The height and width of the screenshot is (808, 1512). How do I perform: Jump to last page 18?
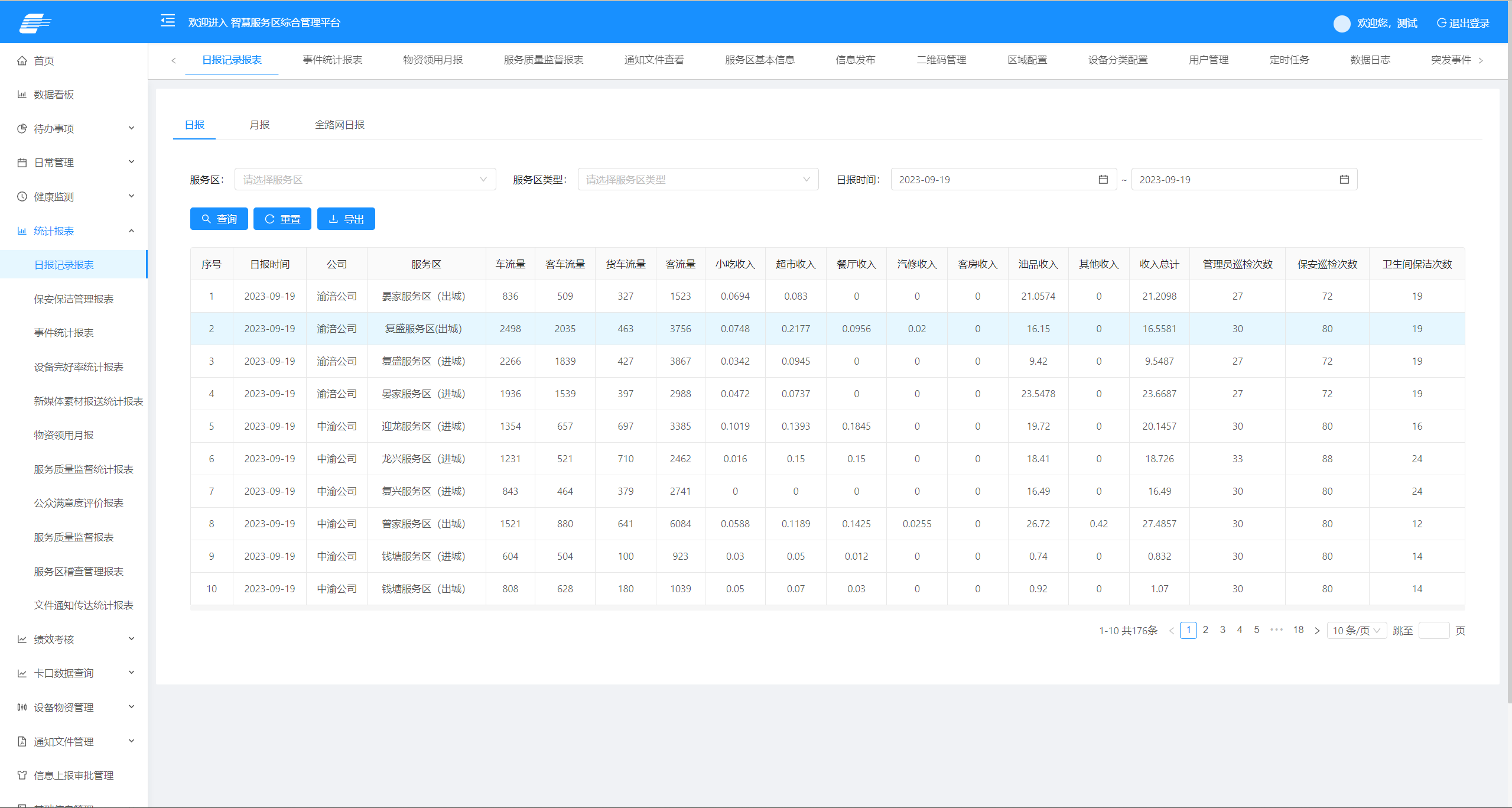pyautogui.click(x=1298, y=630)
